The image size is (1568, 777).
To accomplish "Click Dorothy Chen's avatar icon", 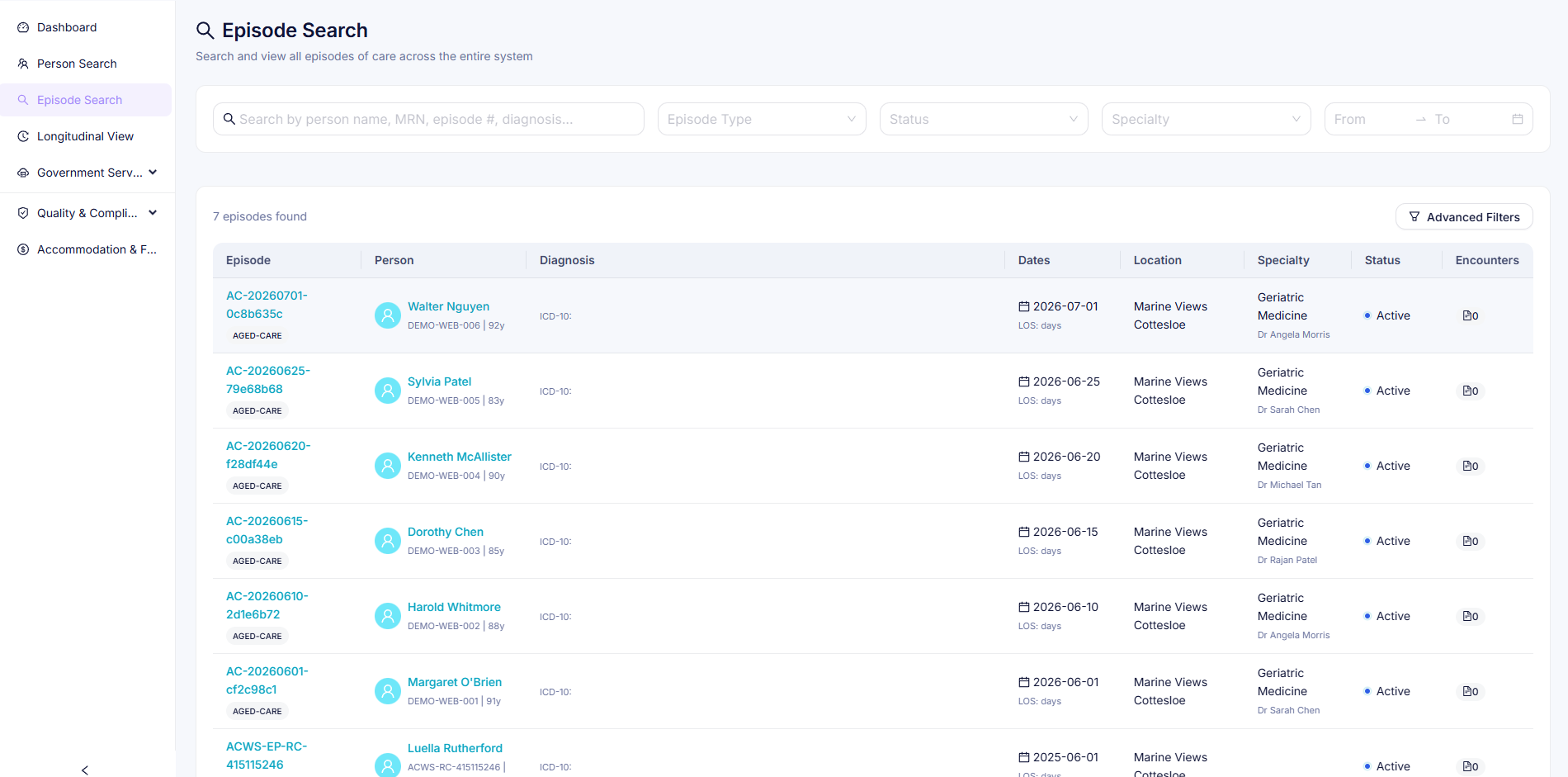I will point(388,541).
